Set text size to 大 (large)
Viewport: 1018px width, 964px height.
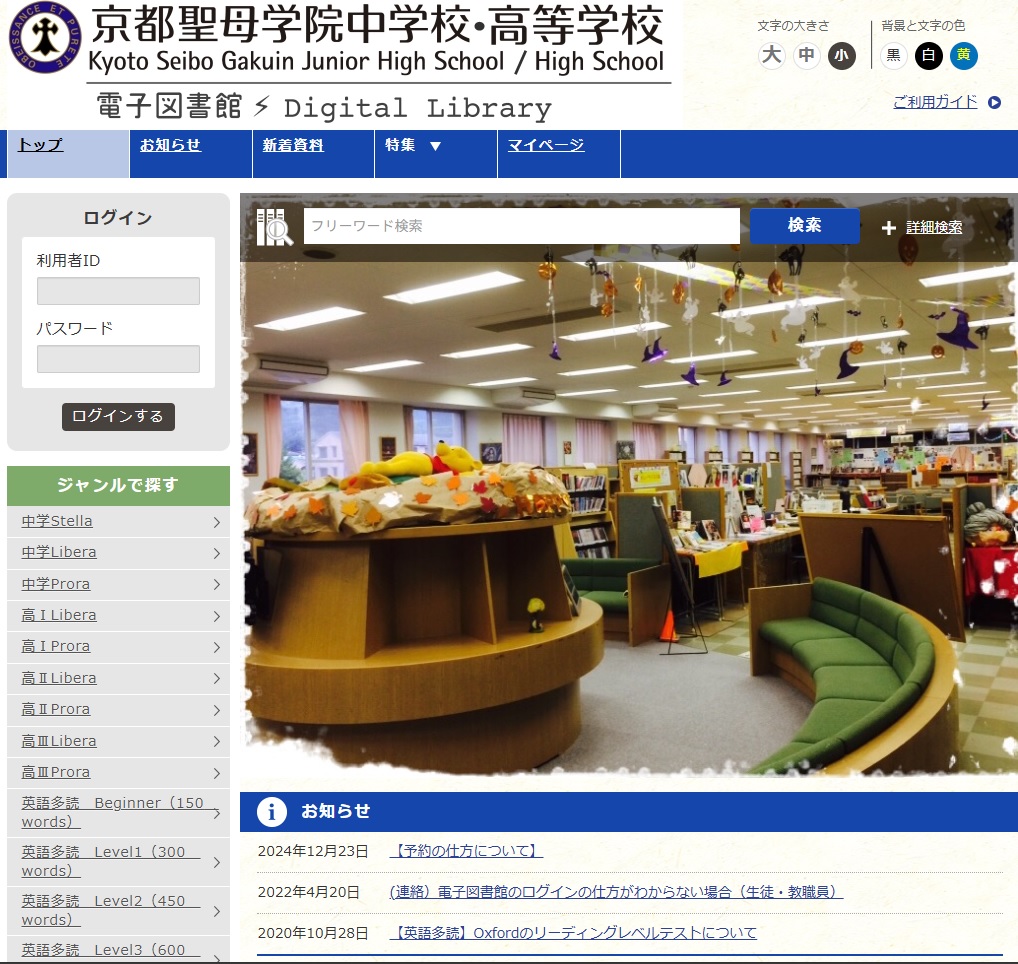click(x=771, y=56)
